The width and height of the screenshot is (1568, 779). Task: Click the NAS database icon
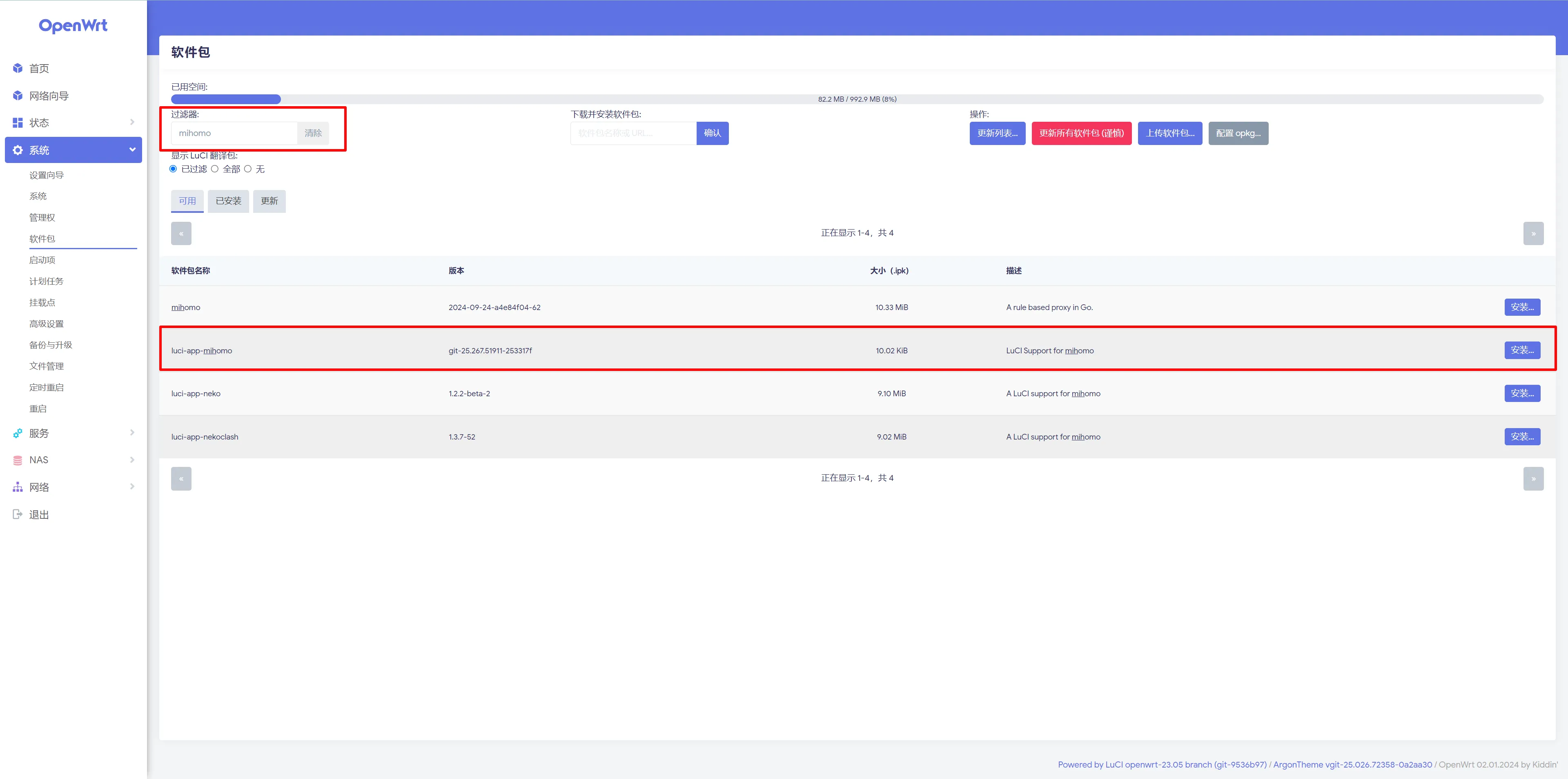pos(18,460)
